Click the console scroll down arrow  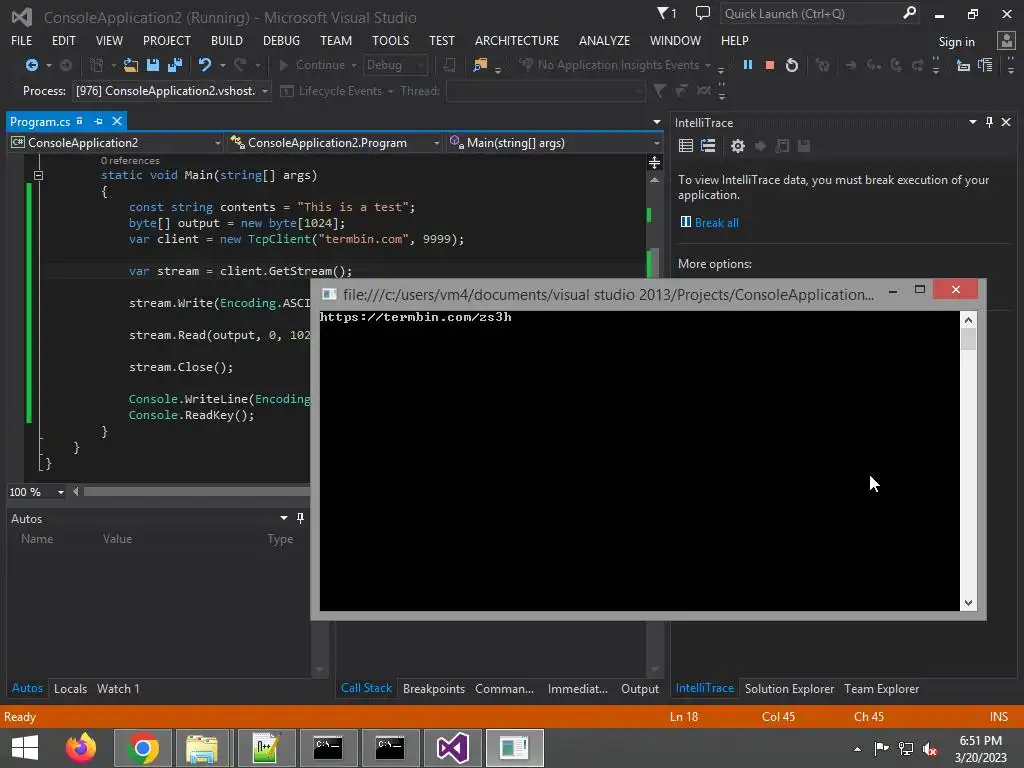click(968, 603)
